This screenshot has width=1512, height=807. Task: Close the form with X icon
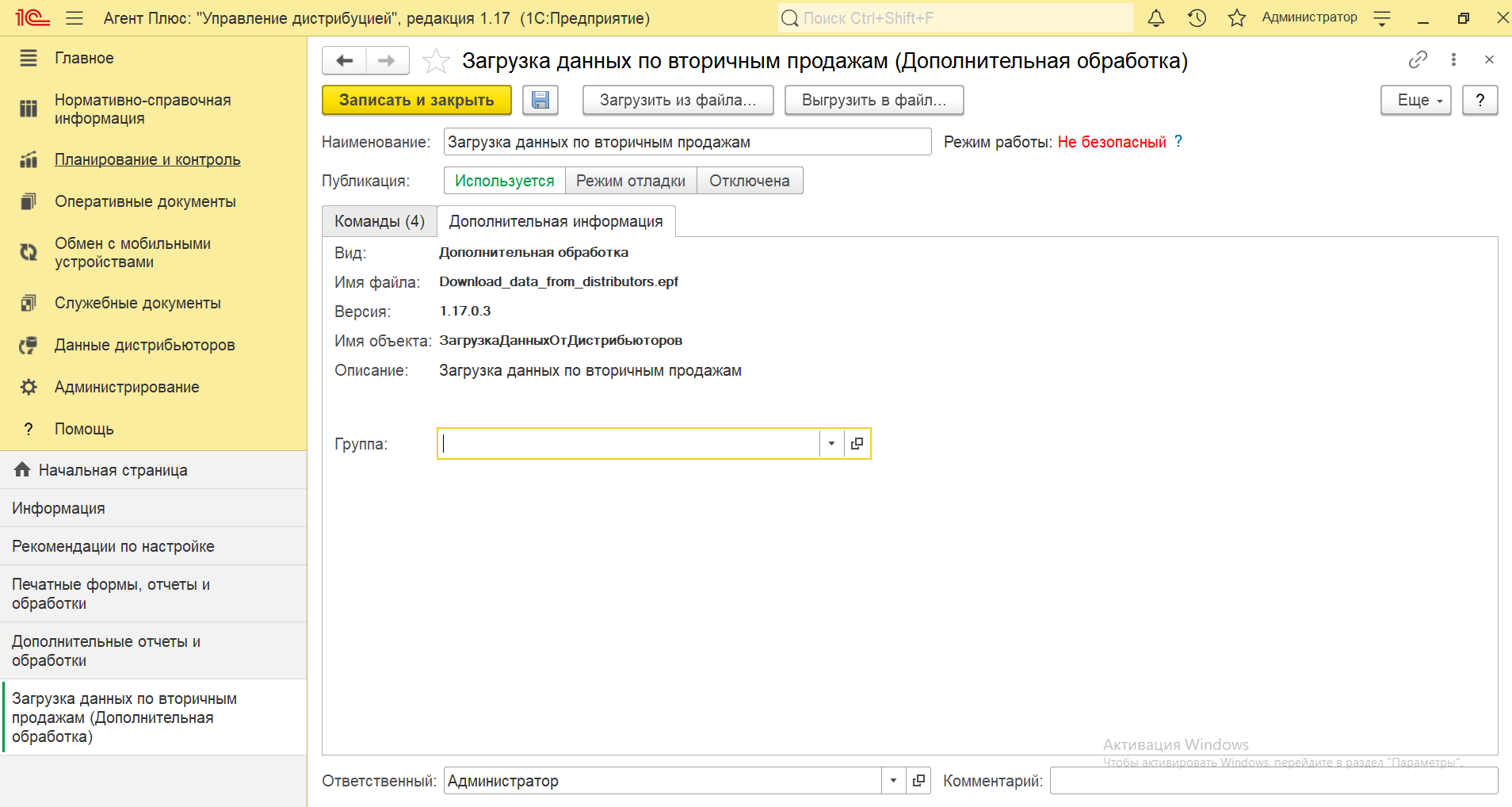(x=1489, y=59)
